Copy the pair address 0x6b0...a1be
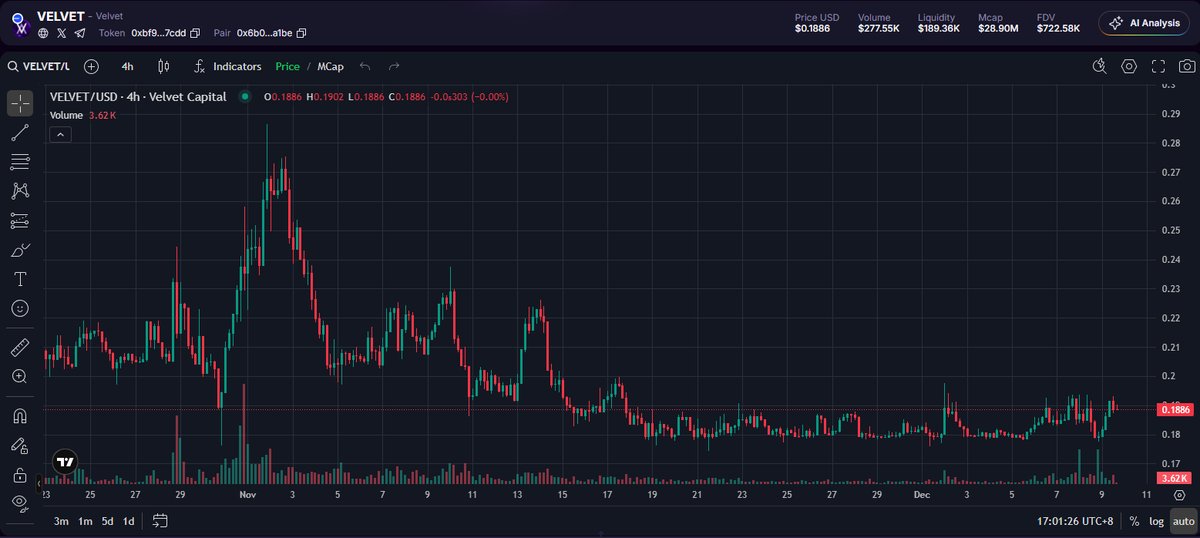1200x538 pixels. 301,33
